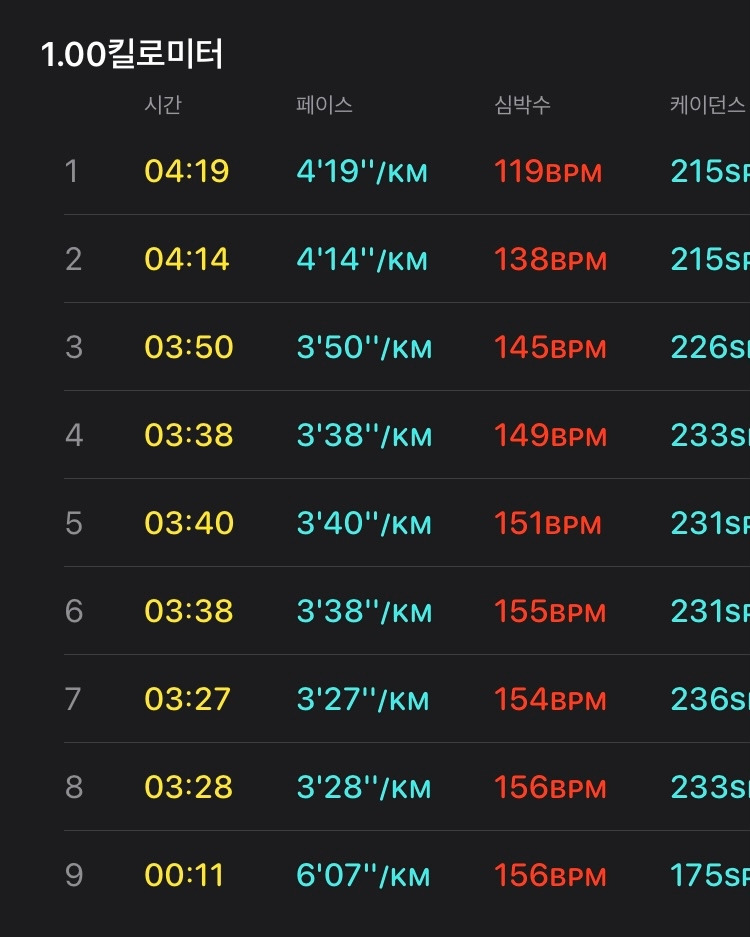The image size is (750, 937).
Task: Tap split 1 time 04:19
Action: point(187,172)
